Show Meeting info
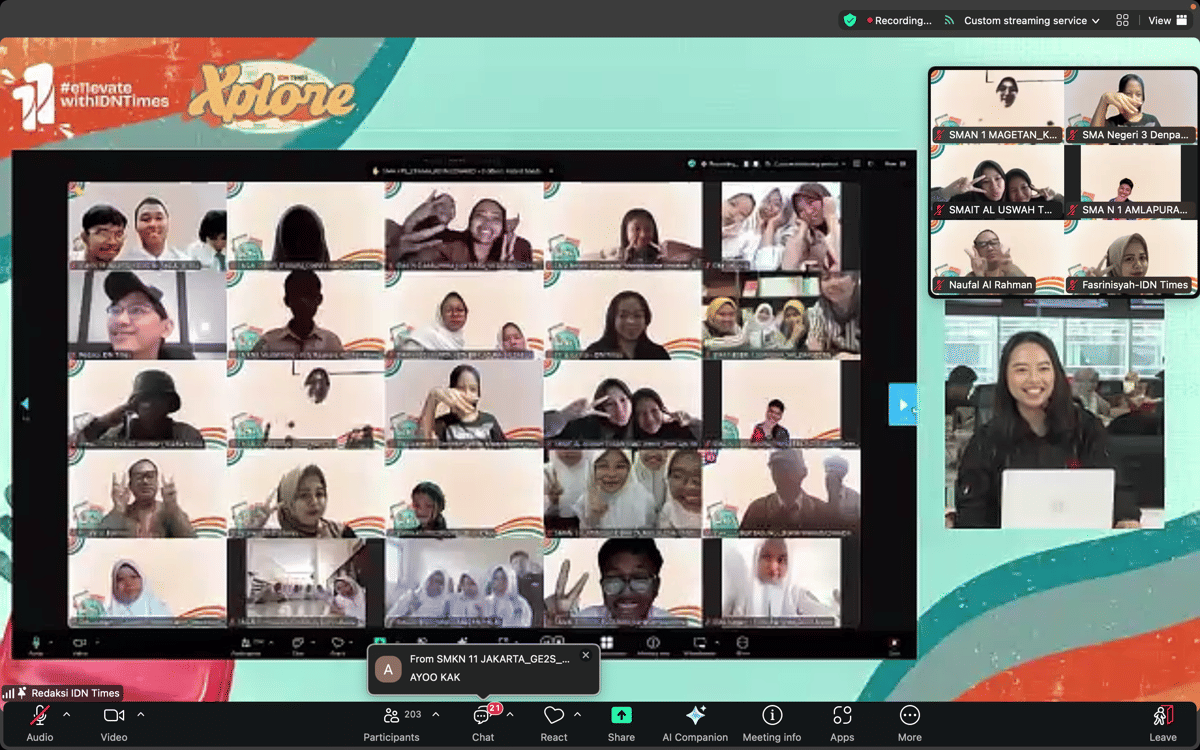The width and height of the screenshot is (1200, 750). [x=772, y=723]
